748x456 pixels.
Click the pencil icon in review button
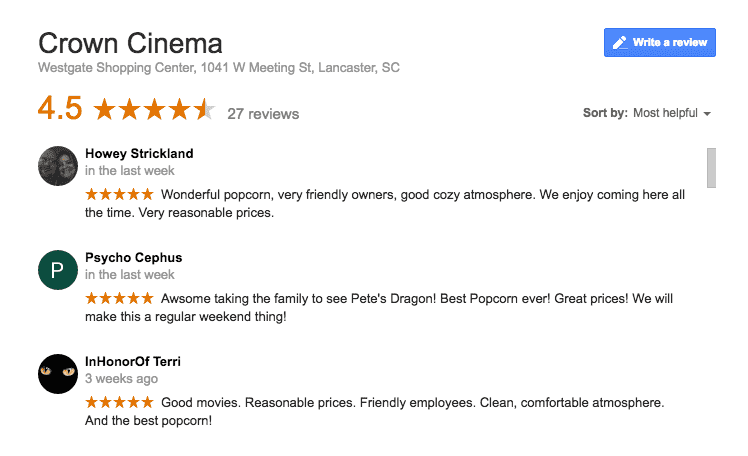pos(620,42)
